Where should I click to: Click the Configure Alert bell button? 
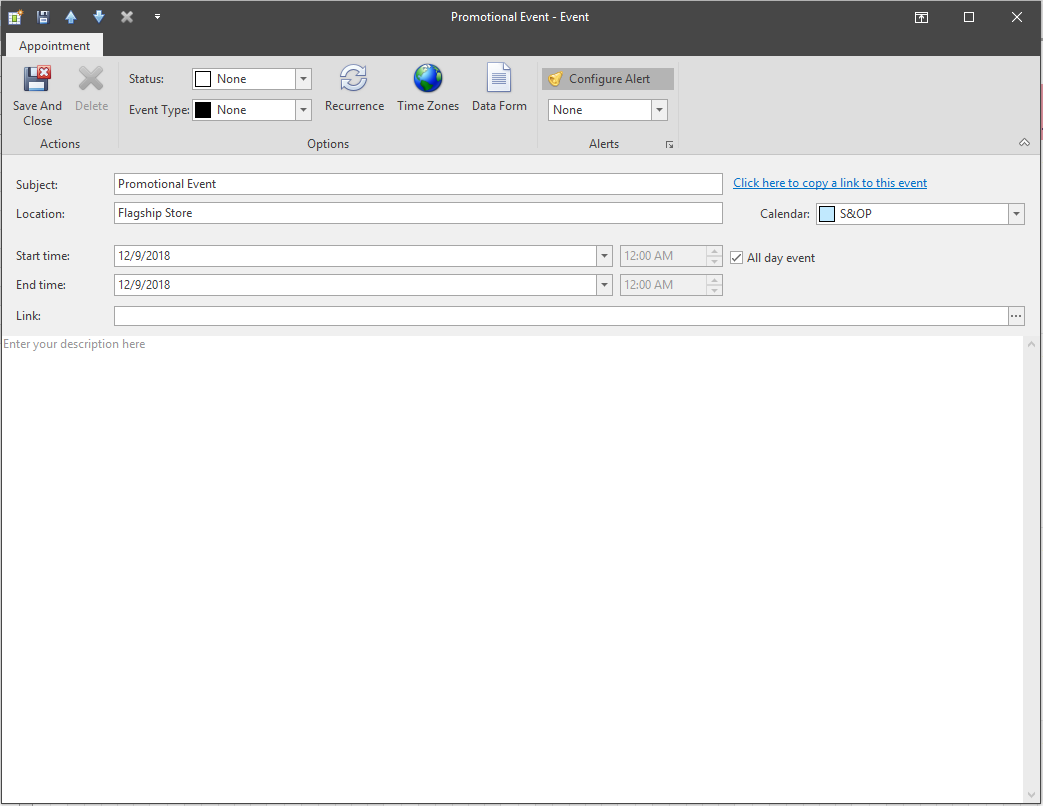tap(608, 78)
